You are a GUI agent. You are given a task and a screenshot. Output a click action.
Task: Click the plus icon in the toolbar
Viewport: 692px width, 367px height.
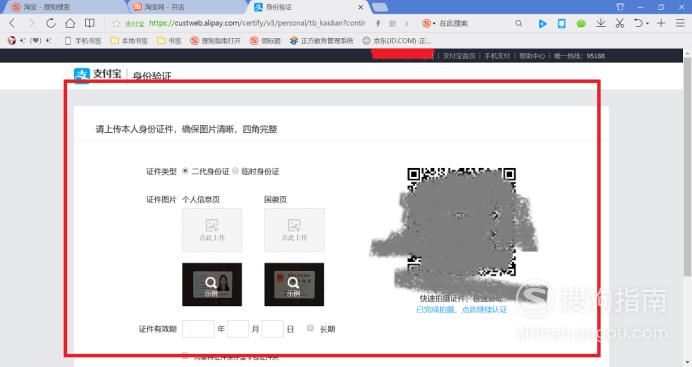(x=661, y=23)
